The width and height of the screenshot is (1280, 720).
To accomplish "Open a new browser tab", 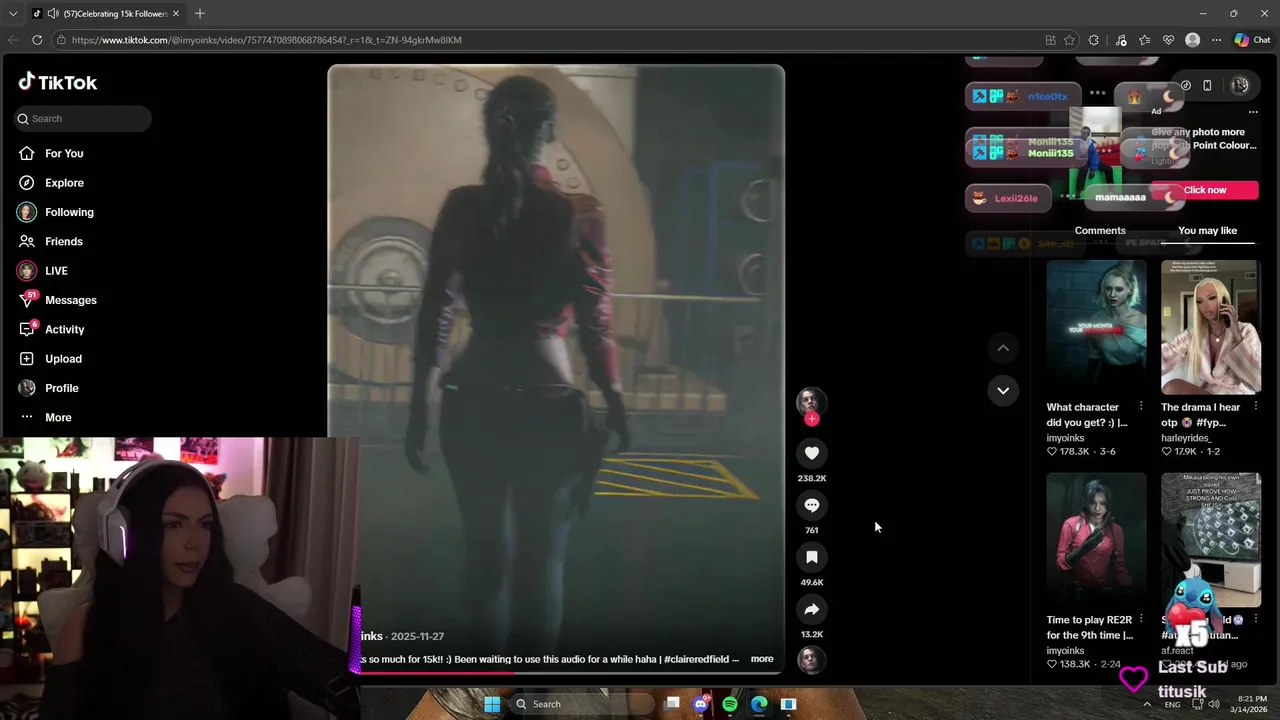I will (x=199, y=13).
